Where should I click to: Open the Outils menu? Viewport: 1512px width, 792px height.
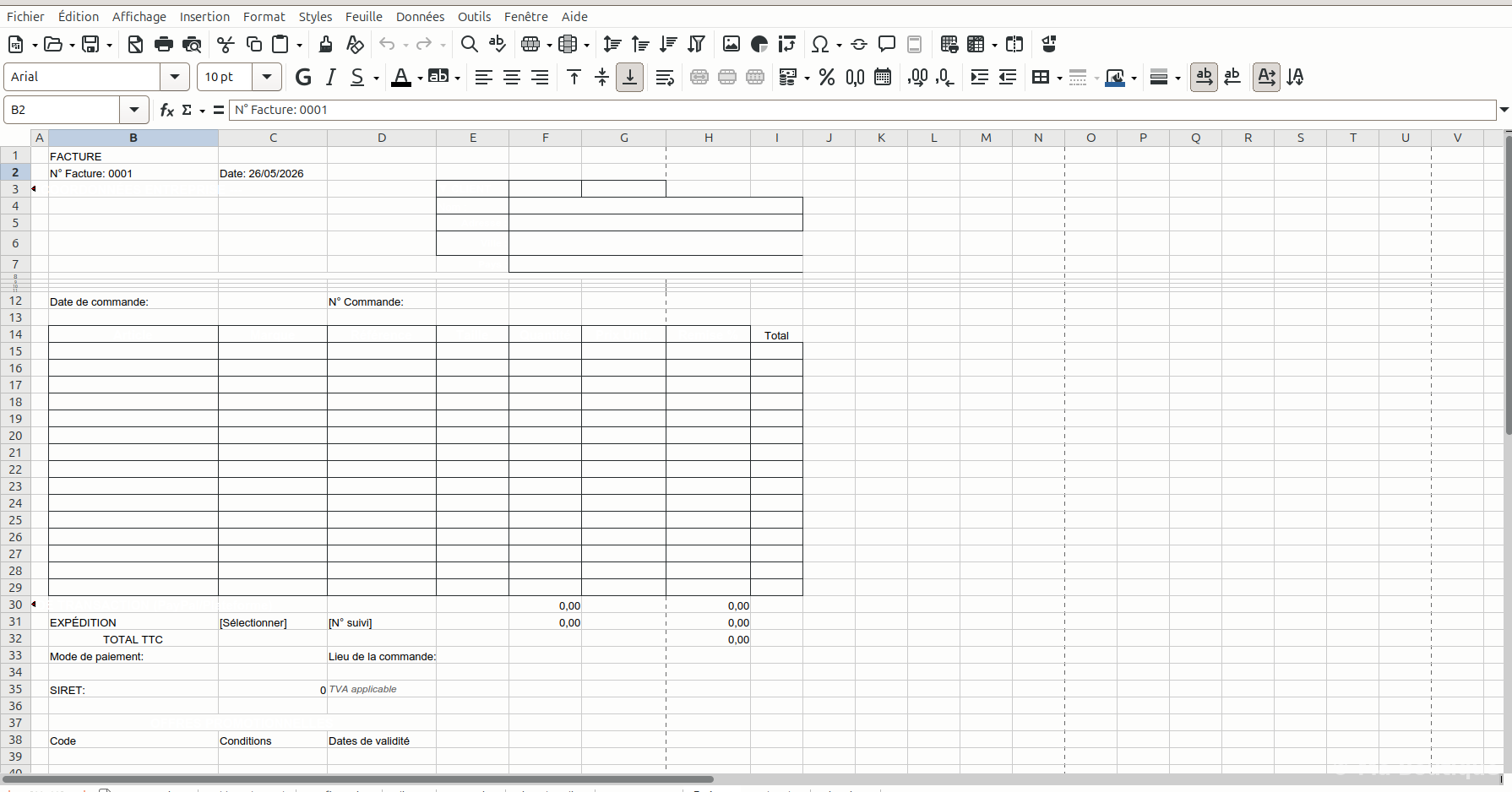pyautogui.click(x=475, y=17)
